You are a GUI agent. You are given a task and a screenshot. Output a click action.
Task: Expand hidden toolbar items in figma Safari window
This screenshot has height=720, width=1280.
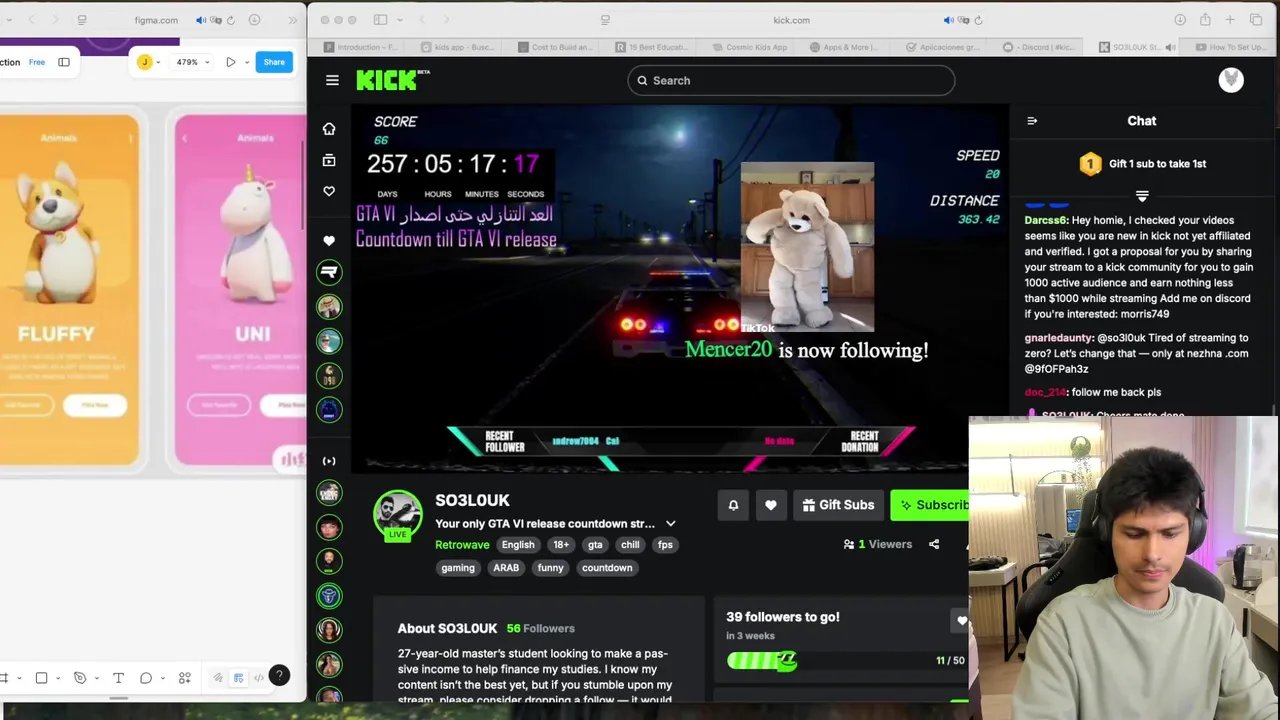click(292, 20)
